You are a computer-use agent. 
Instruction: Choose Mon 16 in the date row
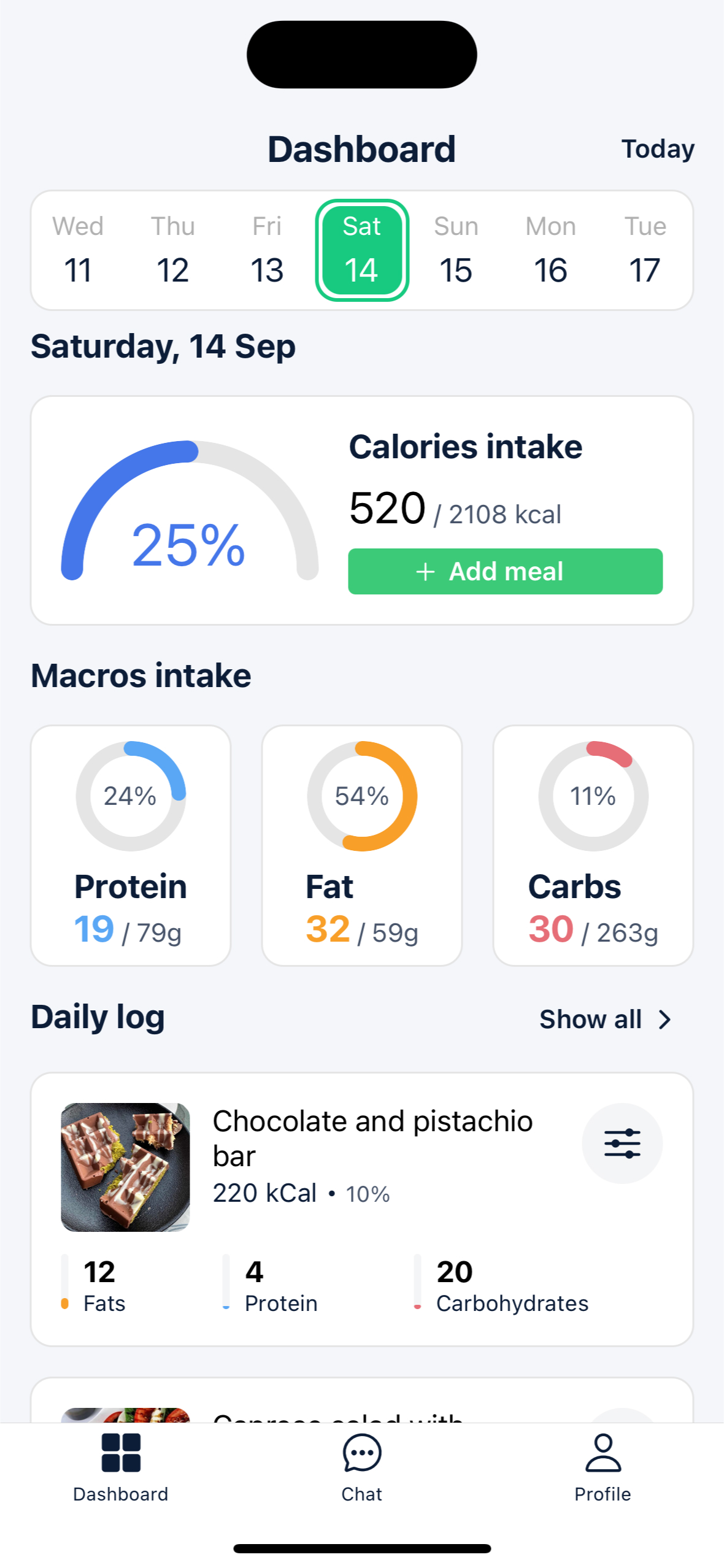(x=550, y=250)
